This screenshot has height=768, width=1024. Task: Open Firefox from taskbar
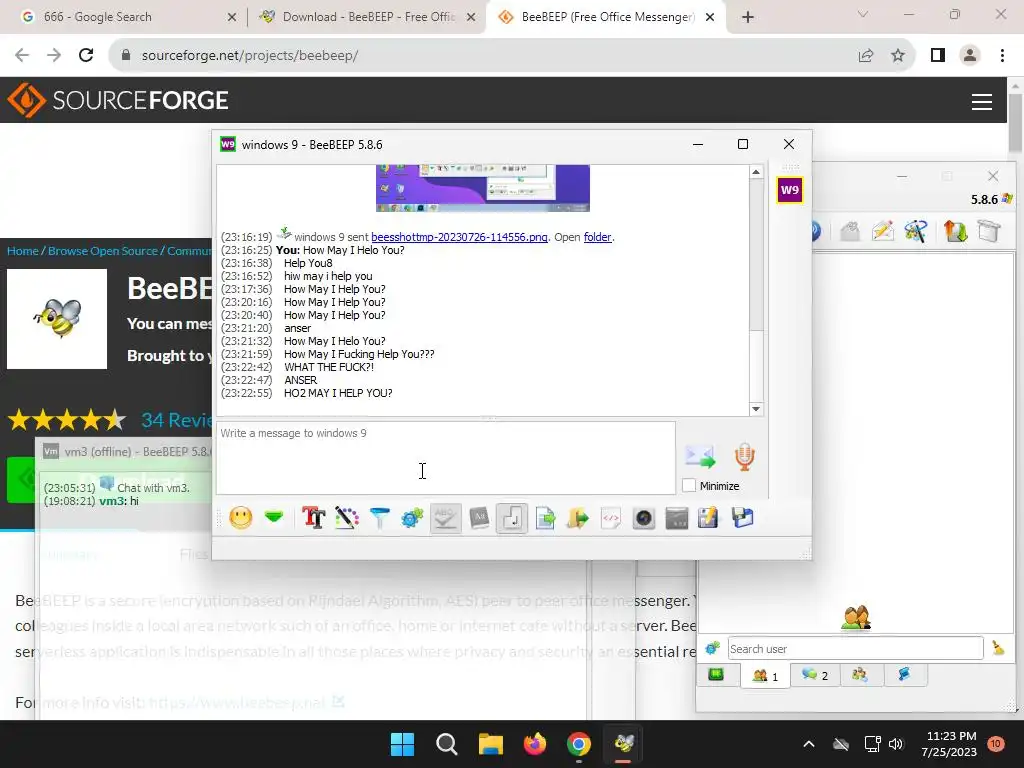click(x=535, y=744)
